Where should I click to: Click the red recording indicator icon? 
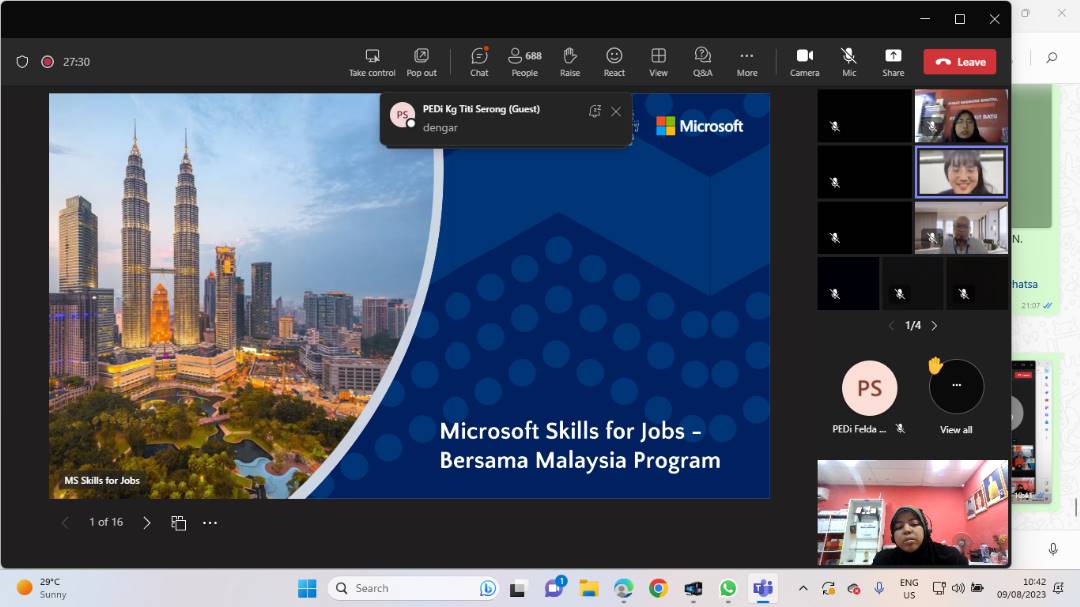[48, 62]
